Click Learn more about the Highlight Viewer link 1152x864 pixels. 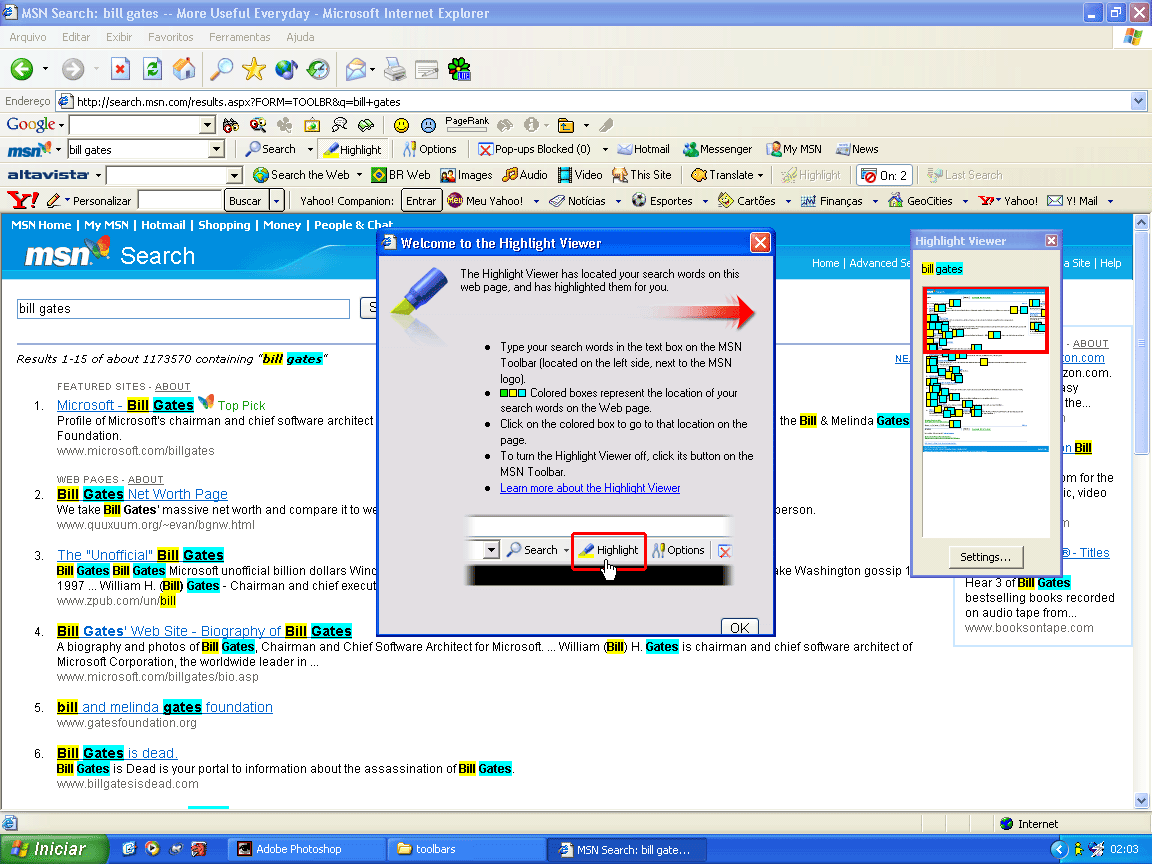[590, 488]
